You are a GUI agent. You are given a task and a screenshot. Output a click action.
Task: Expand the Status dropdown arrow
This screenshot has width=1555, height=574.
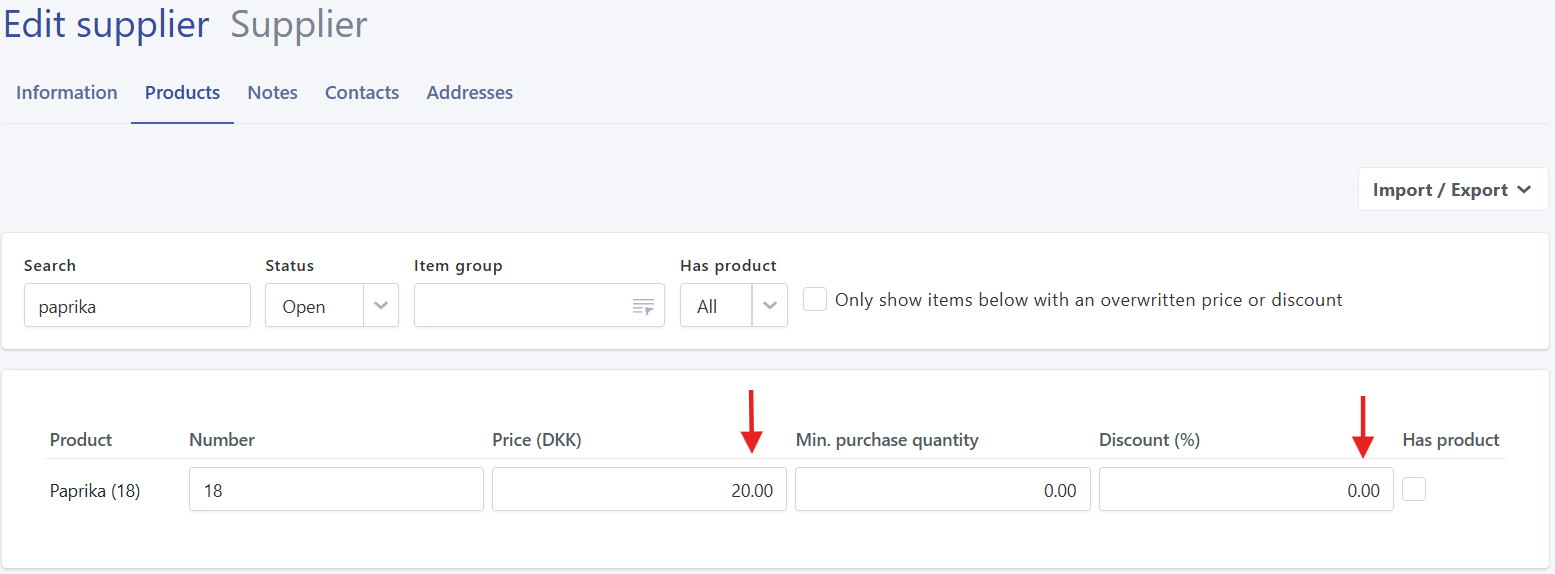[x=381, y=306]
